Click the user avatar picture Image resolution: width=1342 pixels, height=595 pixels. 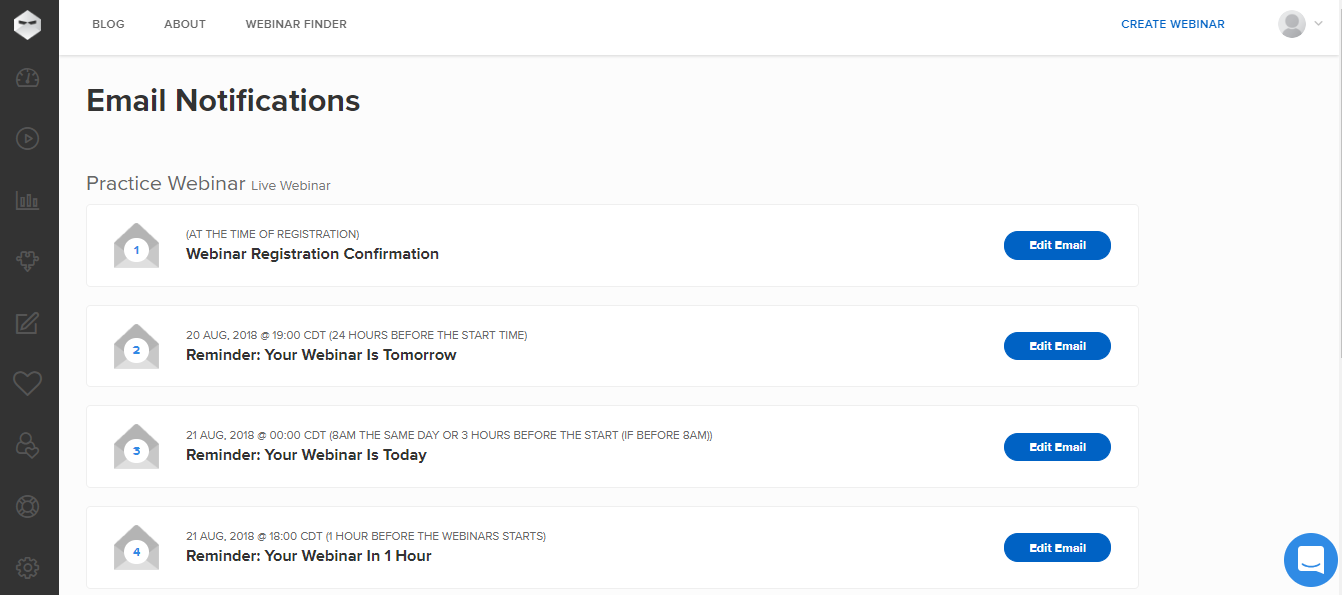coord(1292,24)
